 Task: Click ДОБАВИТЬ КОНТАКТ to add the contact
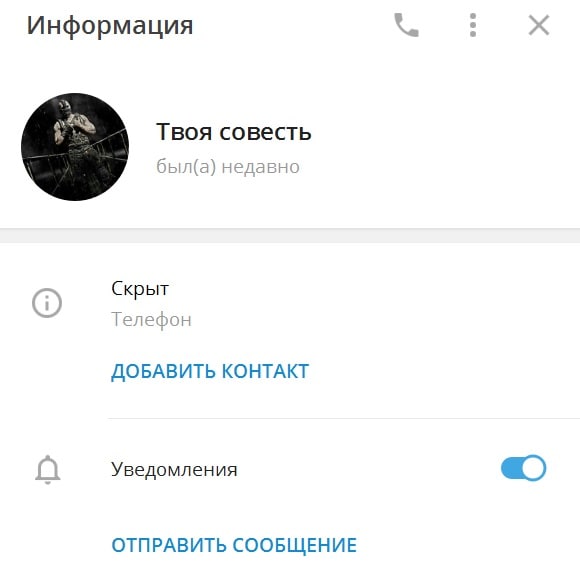point(210,372)
